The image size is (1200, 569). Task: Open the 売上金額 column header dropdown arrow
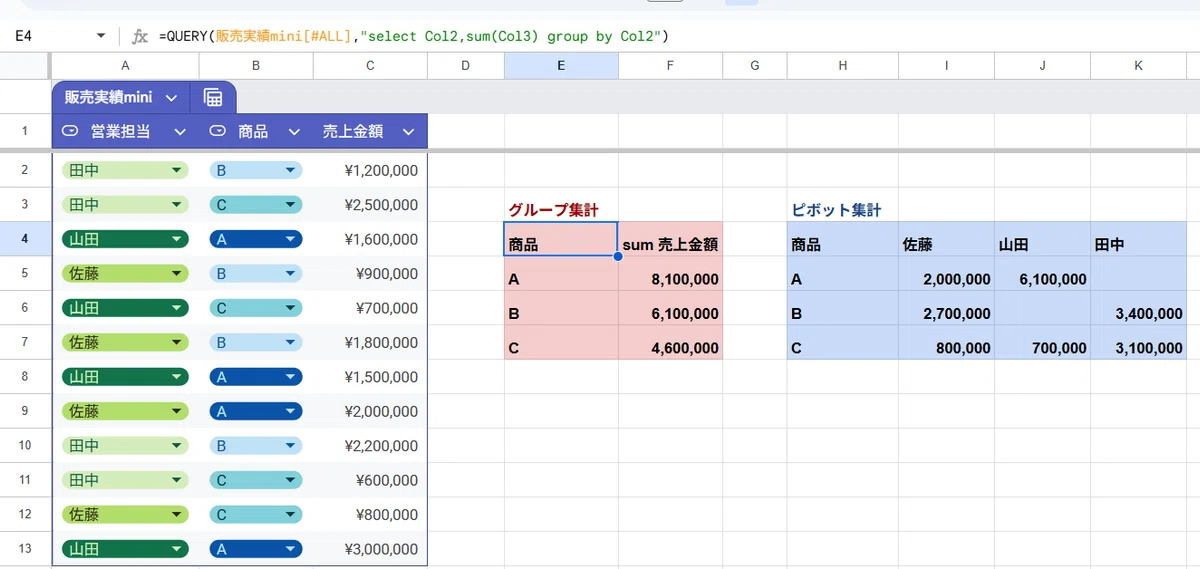tap(408, 132)
